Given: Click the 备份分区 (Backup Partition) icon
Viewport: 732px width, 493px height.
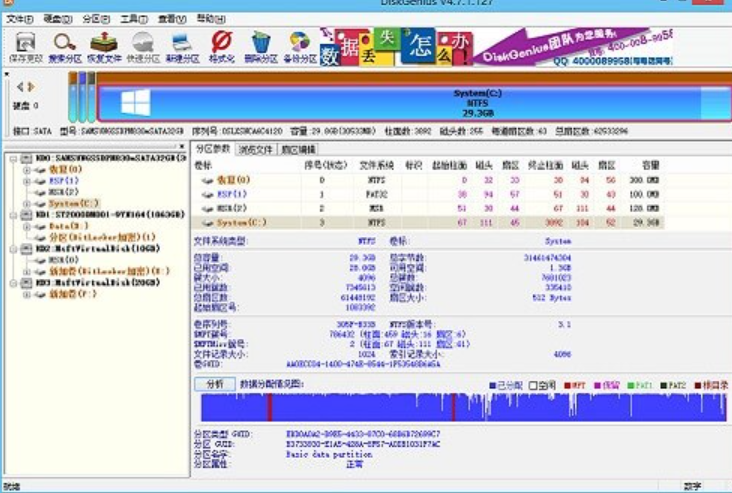Looking at the screenshot, I should [299, 47].
